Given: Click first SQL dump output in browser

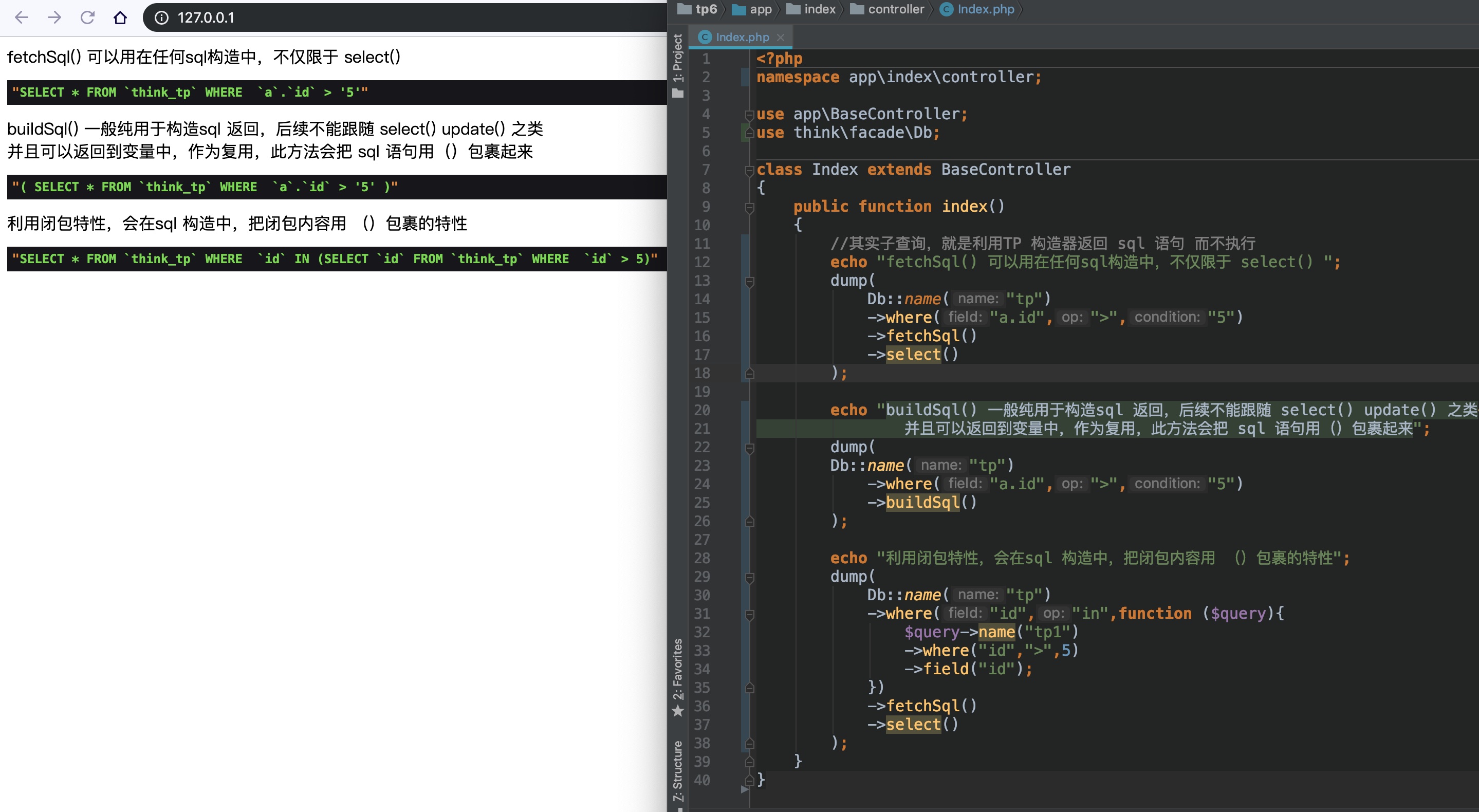Looking at the screenshot, I should [x=337, y=93].
